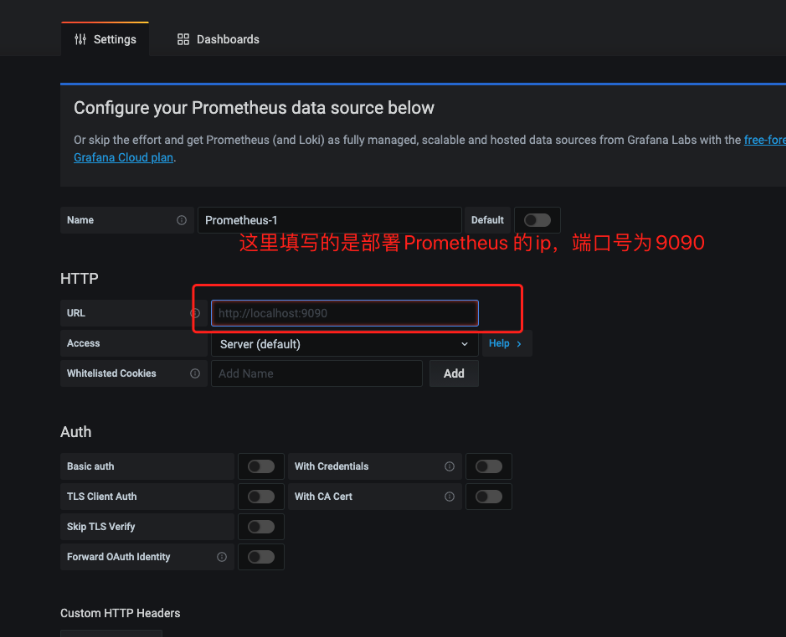Open the free-forever link

click(x=764, y=140)
